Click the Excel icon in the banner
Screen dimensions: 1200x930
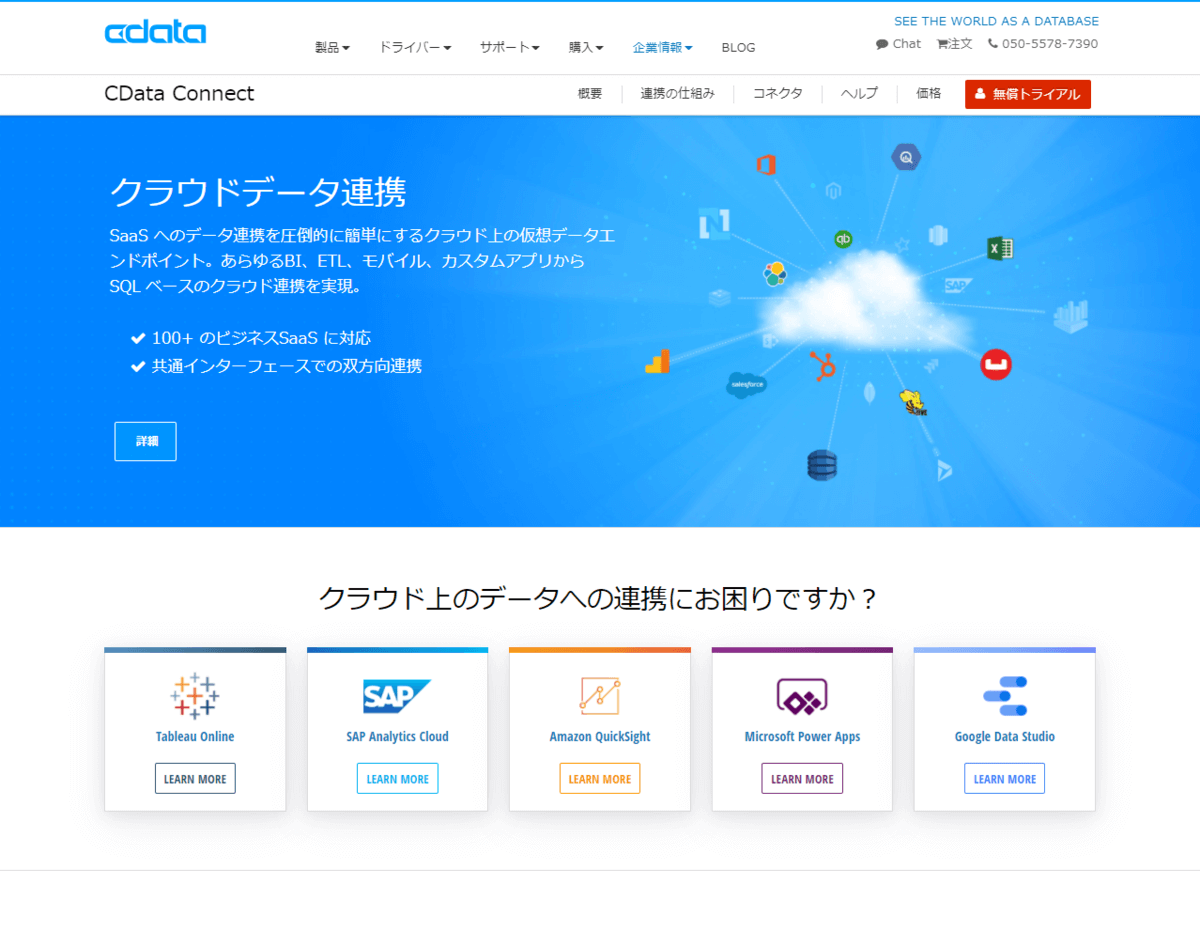(x=1000, y=249)
